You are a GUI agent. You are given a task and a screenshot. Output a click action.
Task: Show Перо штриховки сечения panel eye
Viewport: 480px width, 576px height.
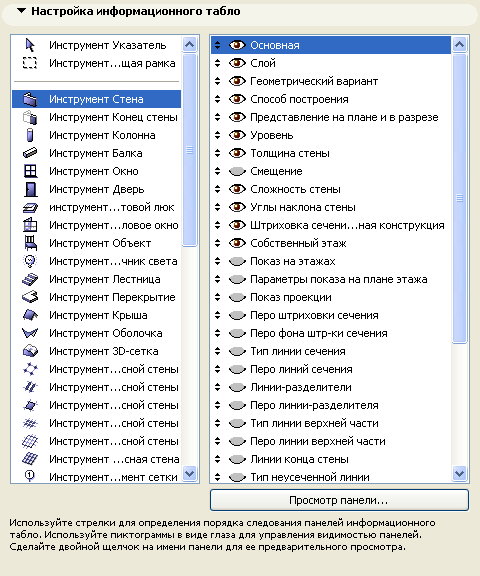click(237, 315)
